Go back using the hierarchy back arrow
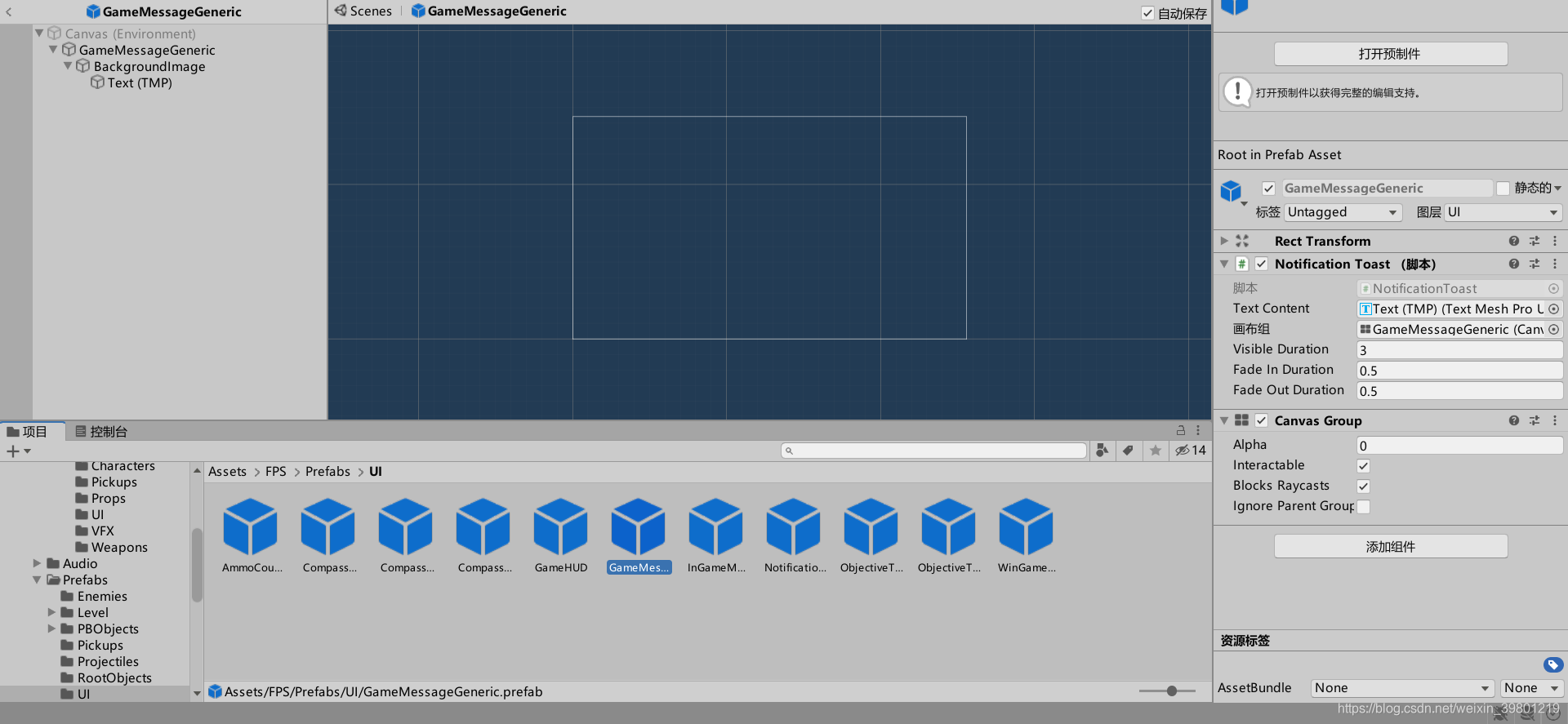The image size is (1568, 724). point(9,12)
